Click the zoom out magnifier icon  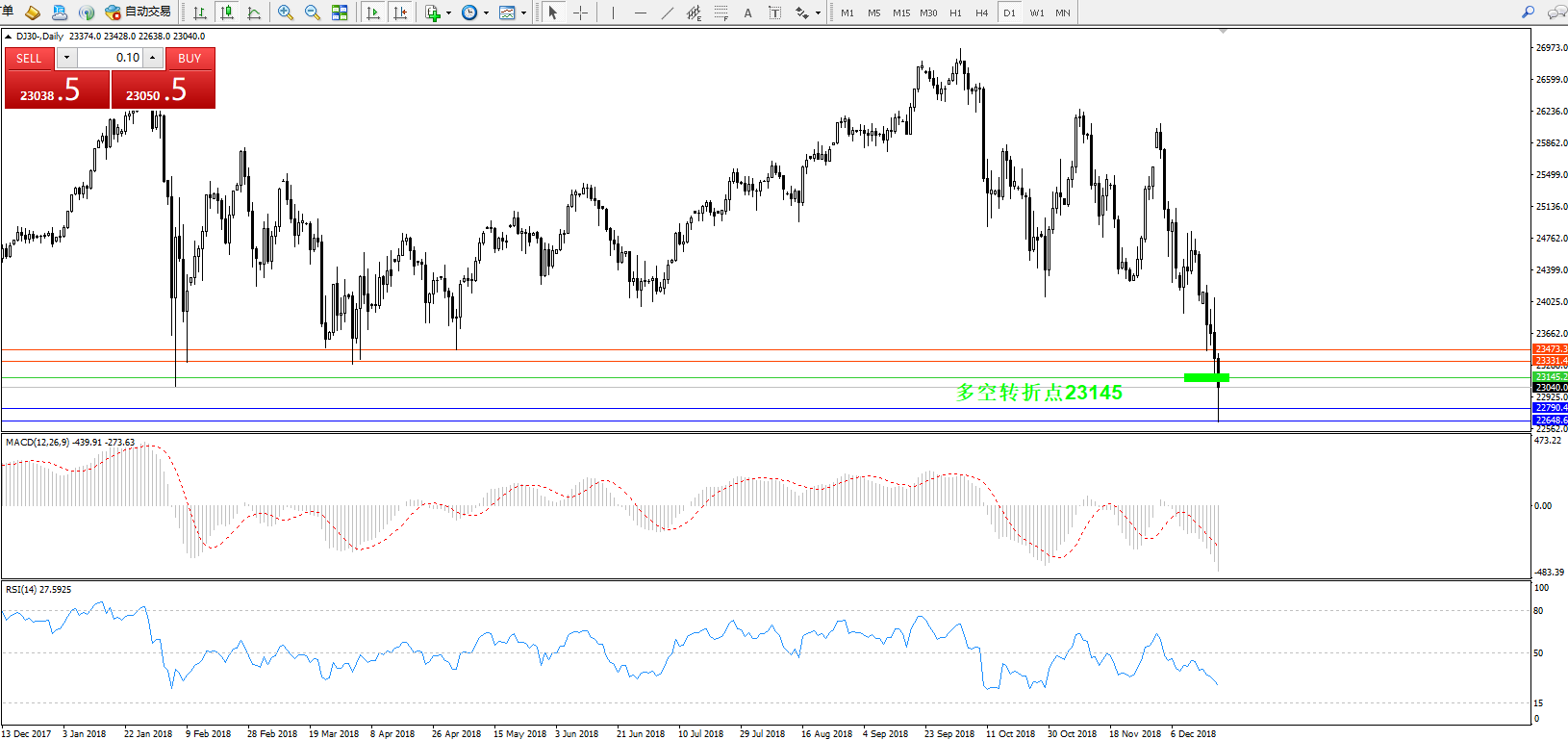click(x=313, y=13)
